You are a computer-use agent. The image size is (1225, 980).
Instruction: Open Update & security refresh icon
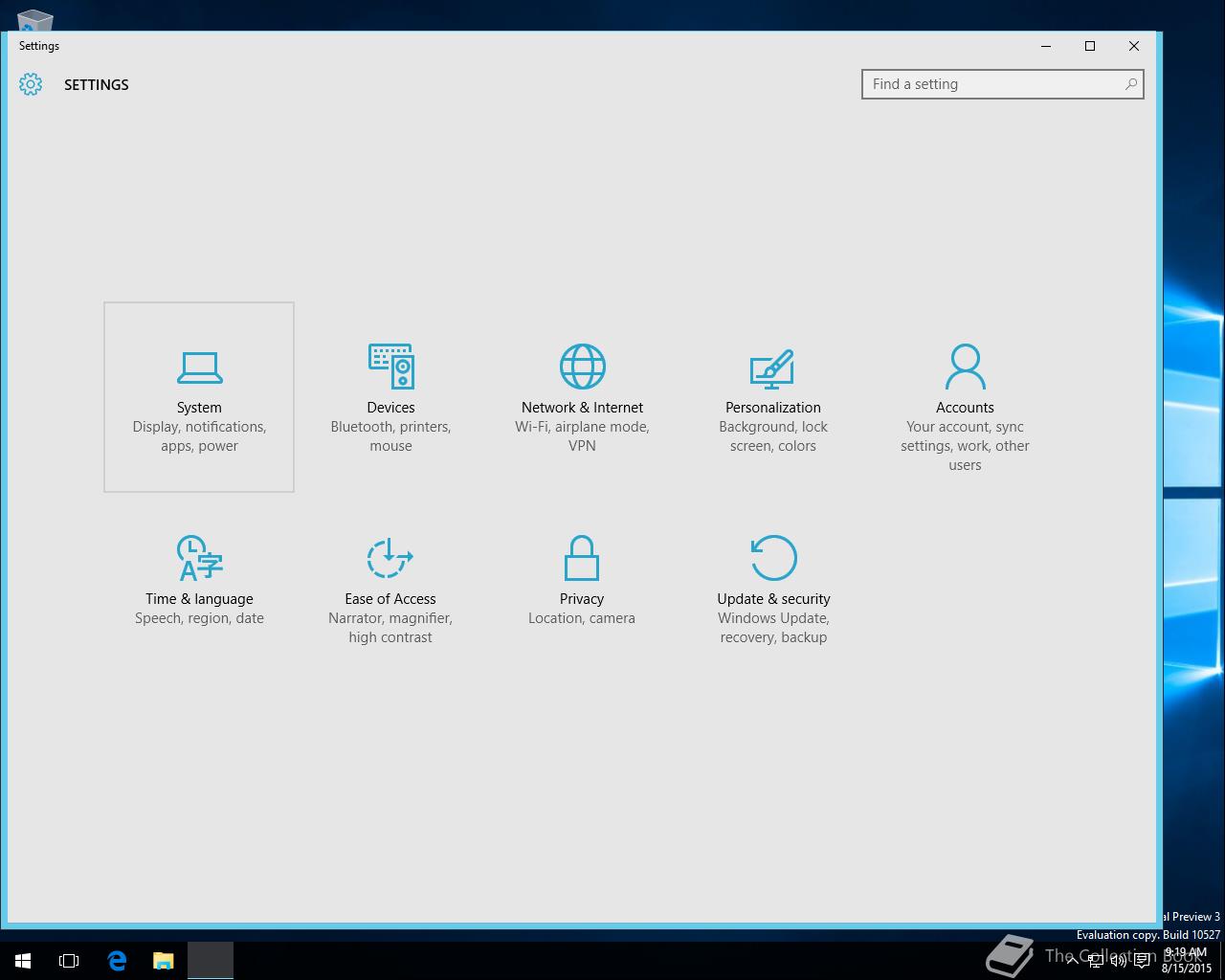tap(773, 558)
